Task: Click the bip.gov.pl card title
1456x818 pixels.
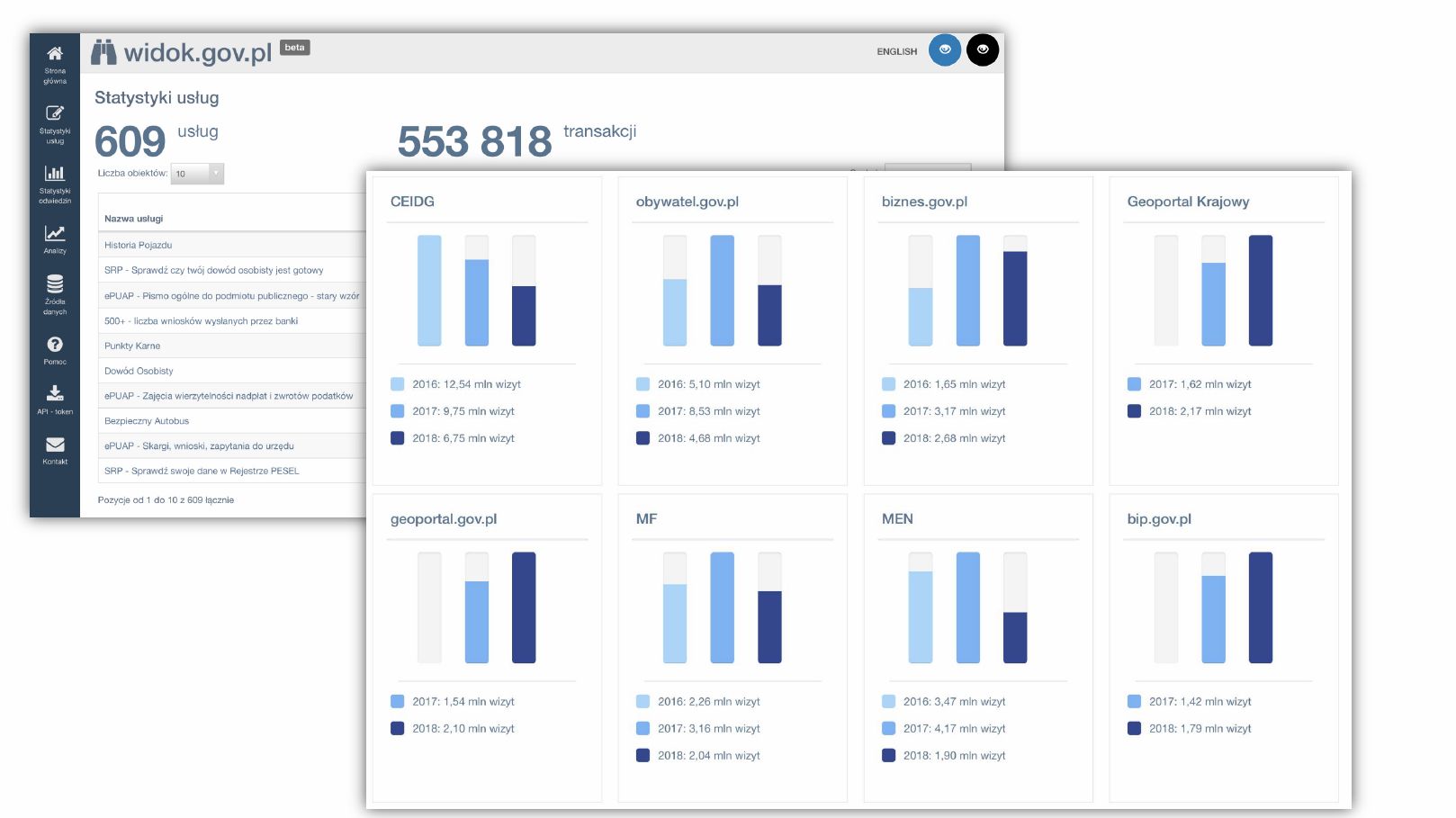Action: pyautogui.click(x=1159, y=519)
